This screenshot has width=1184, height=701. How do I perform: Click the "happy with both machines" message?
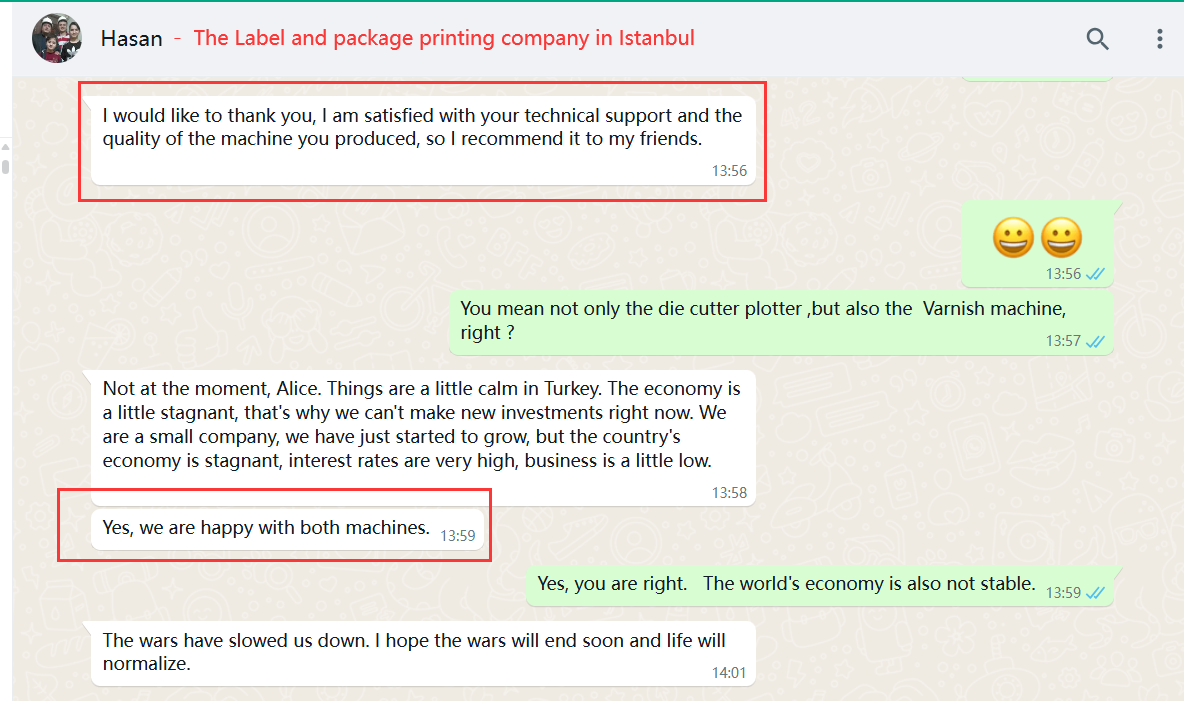pyautogui.click(x=266, y=528)
